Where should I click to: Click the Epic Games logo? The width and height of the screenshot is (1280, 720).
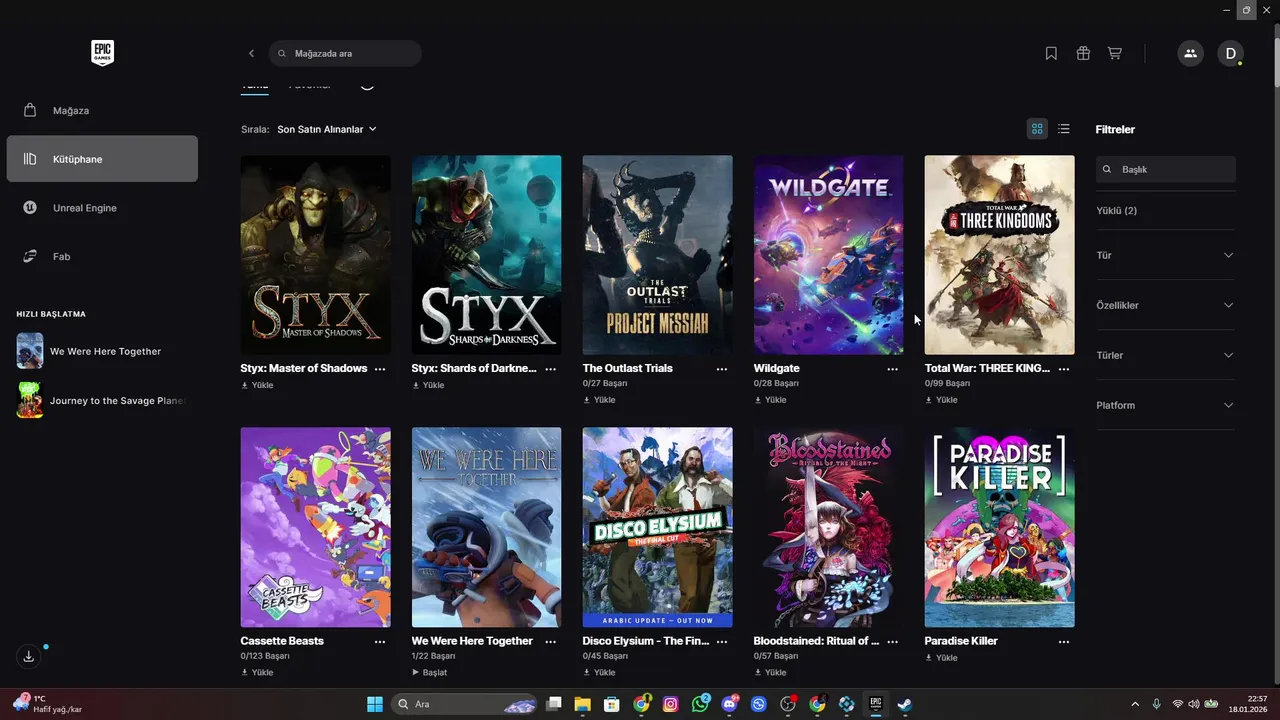pyautogui.click(x=102, y=53)
